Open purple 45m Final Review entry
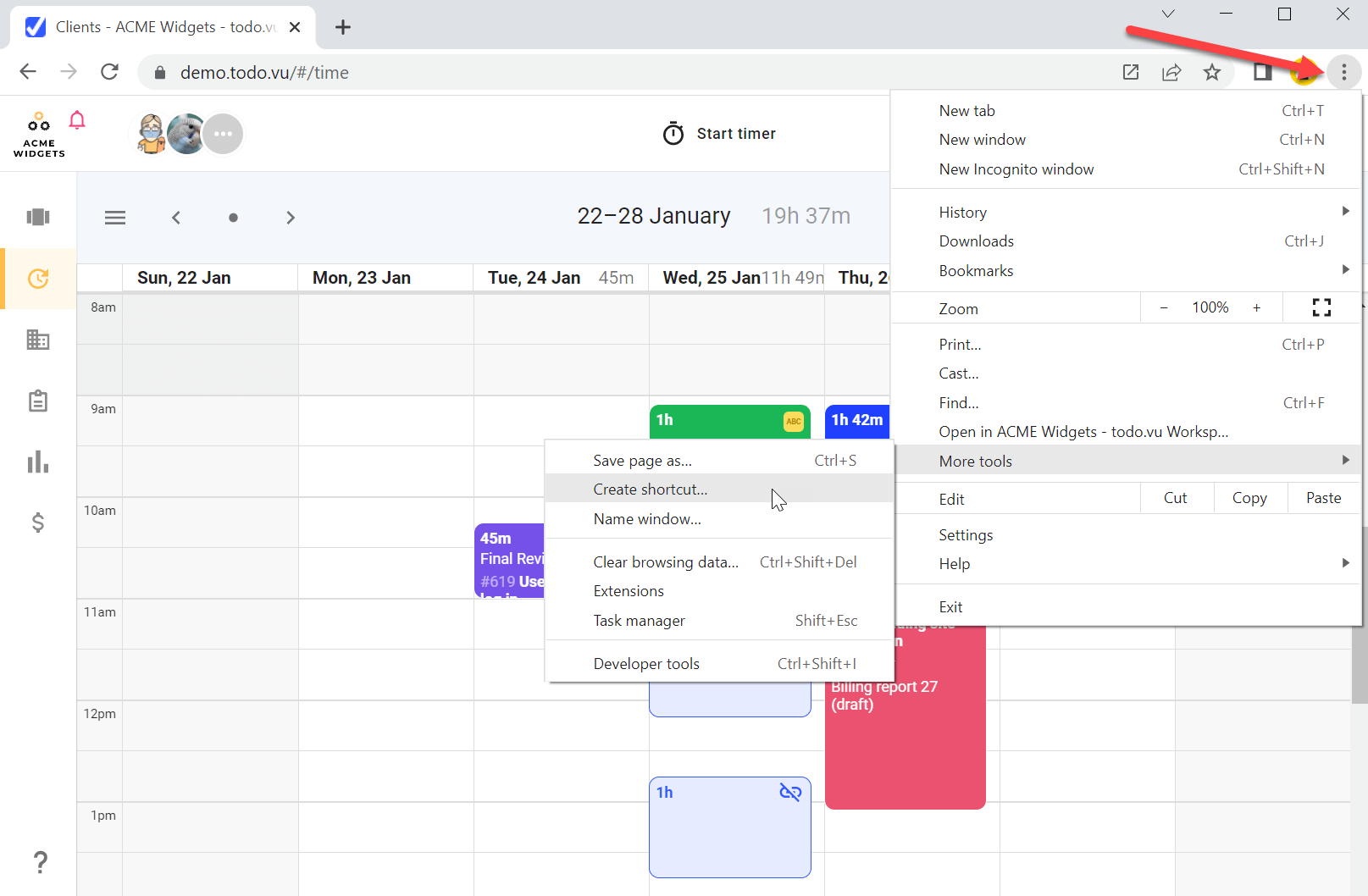 coord(509,561)
